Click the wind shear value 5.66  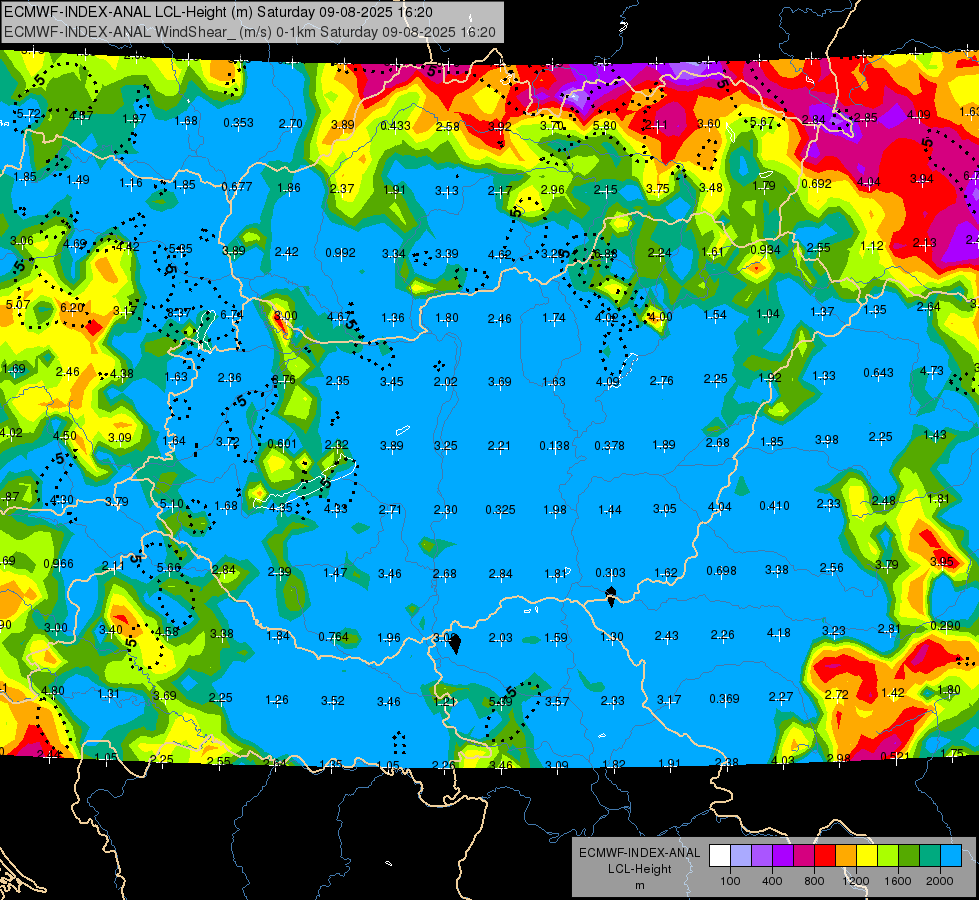169,567
